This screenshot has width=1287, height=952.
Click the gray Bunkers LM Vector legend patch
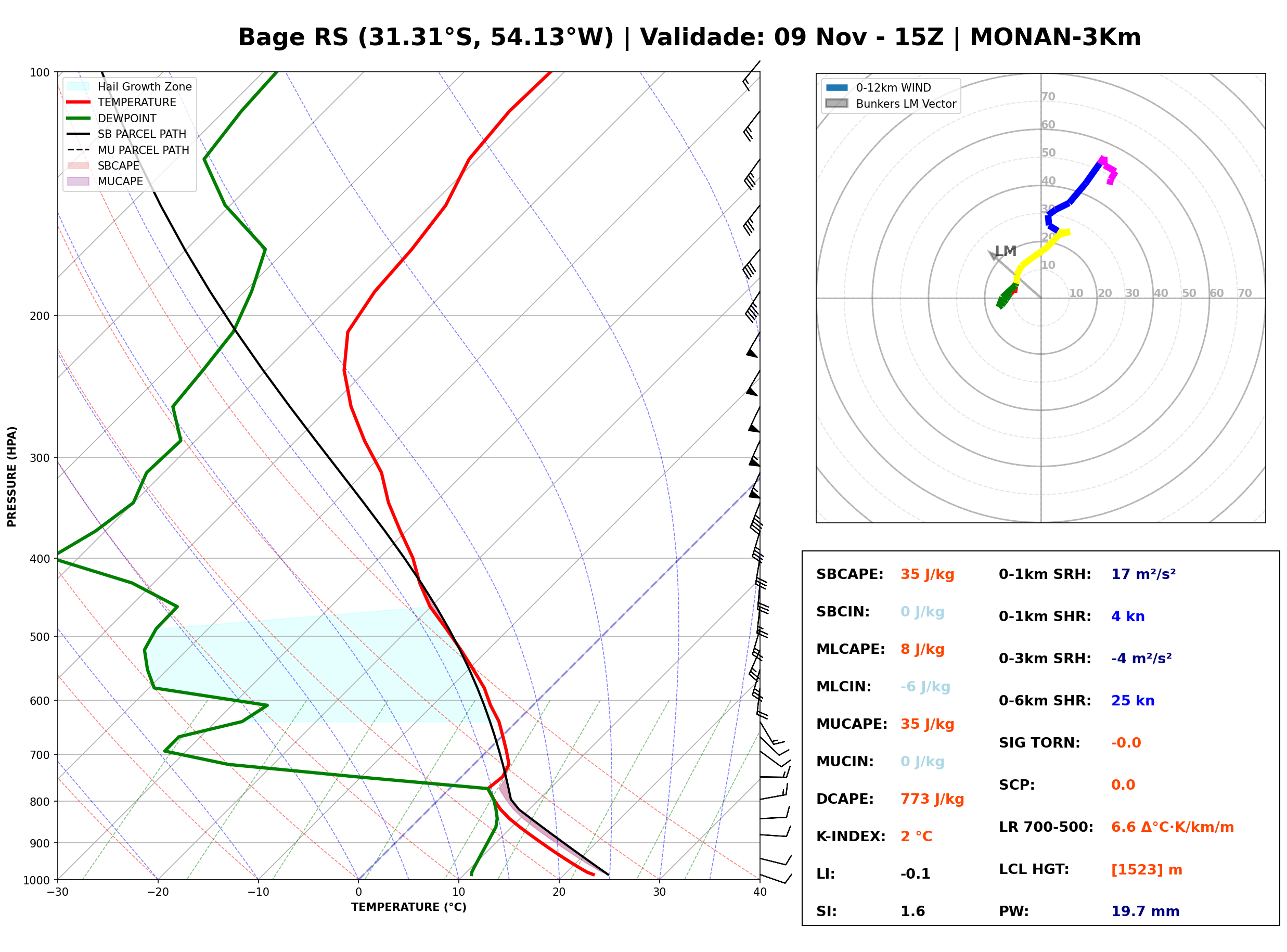click(x=836, y=104)
